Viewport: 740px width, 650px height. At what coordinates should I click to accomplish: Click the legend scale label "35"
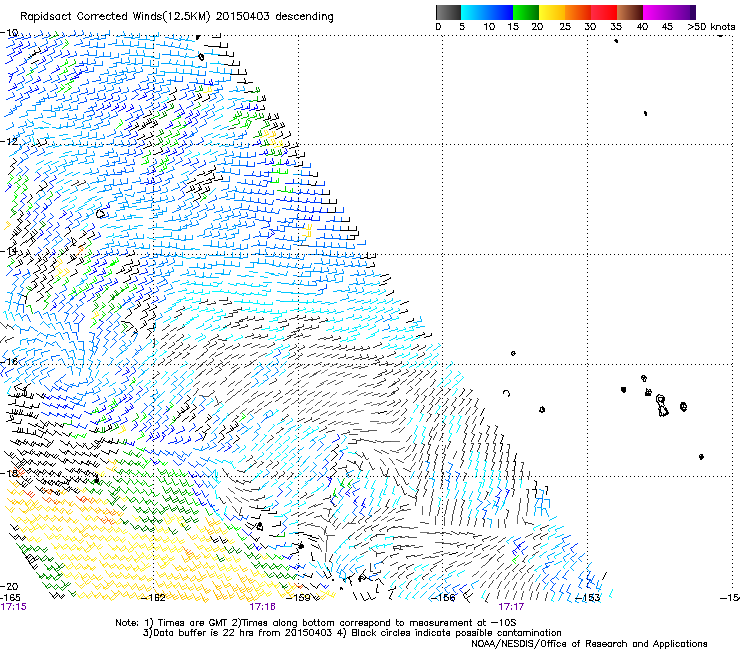[x=616, y=27]
